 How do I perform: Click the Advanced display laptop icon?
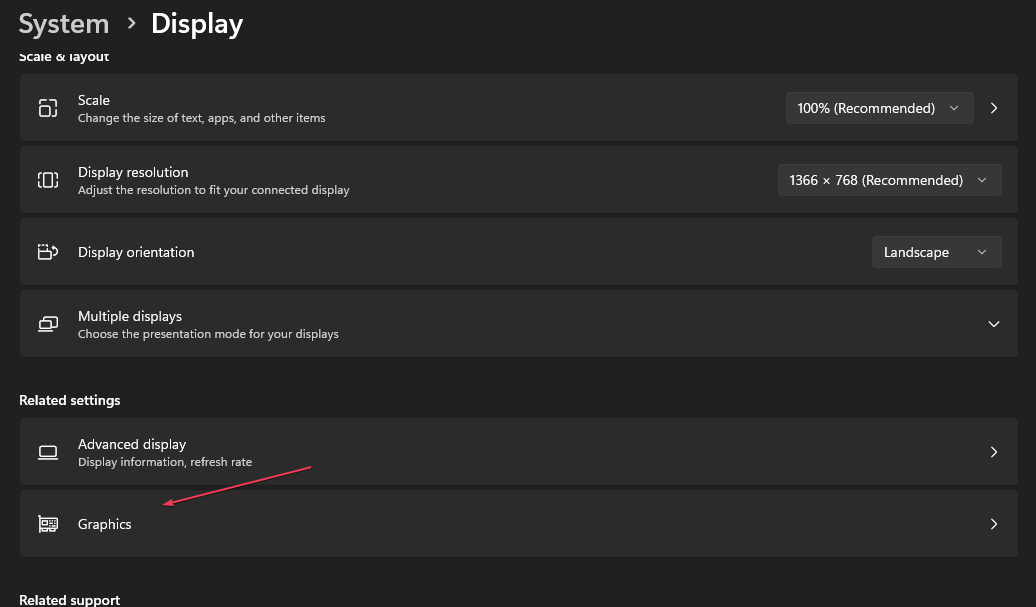pos(48,452)
